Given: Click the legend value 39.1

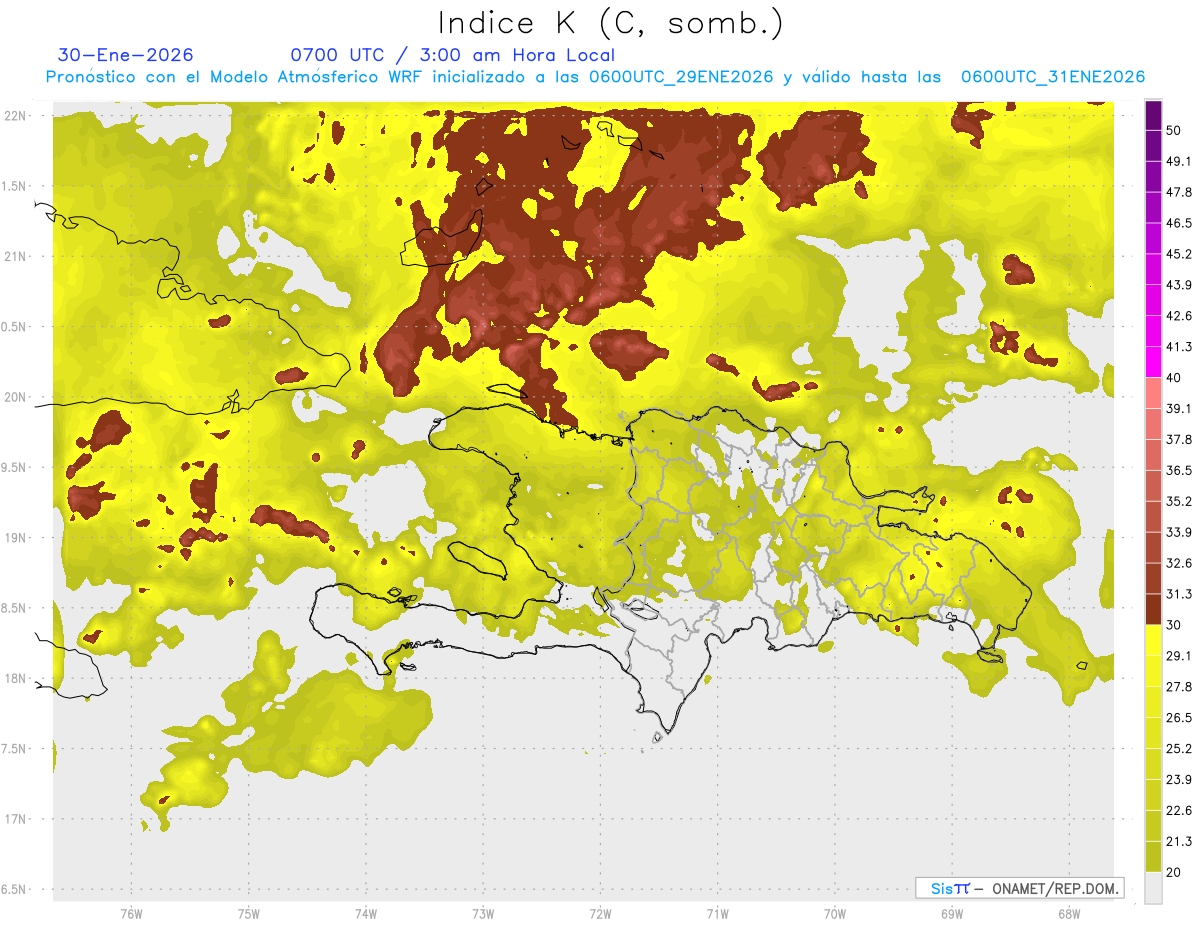Looking at the screenshot, I should 1178,409.
